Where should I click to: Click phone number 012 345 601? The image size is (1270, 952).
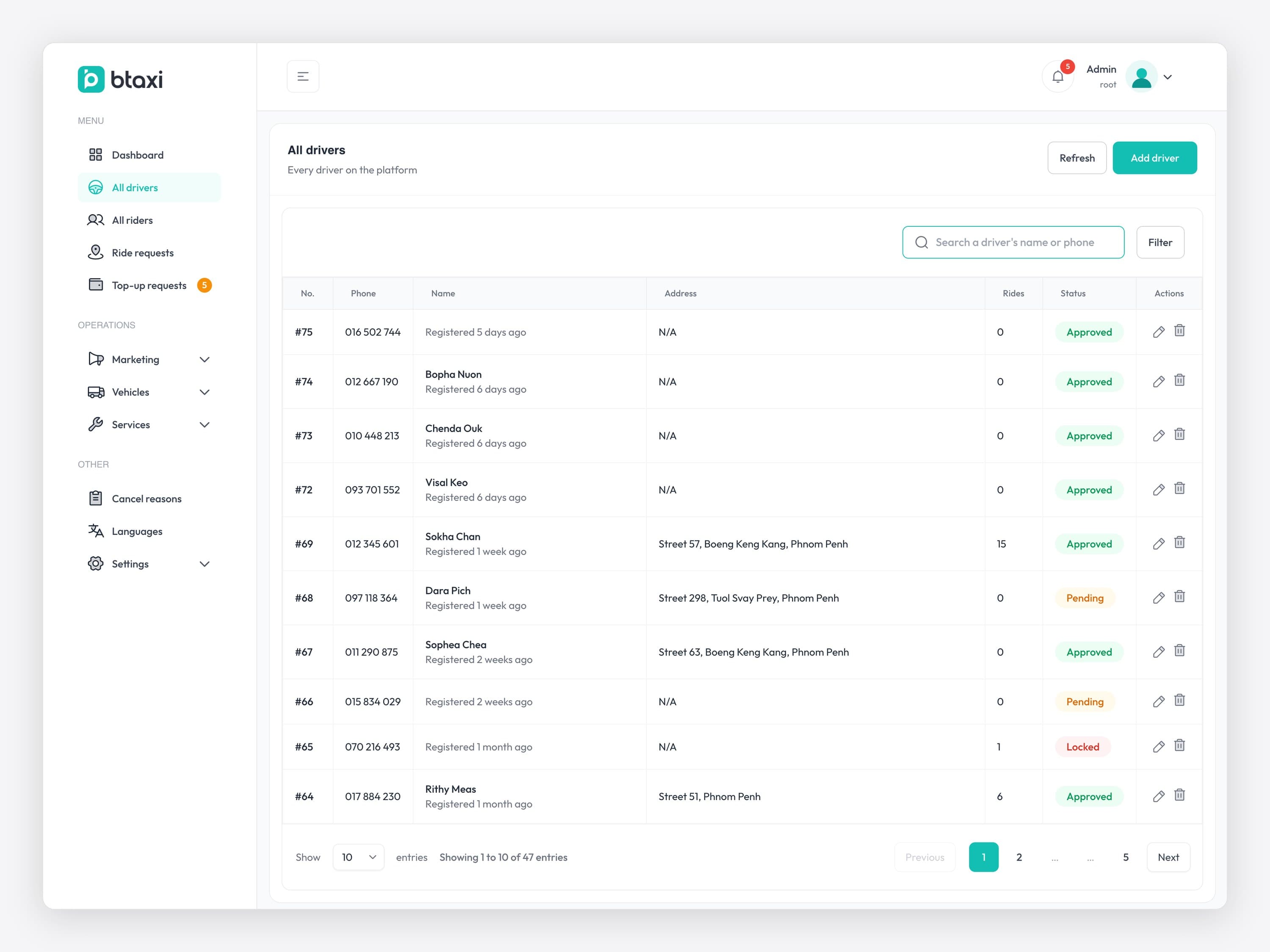[x=371, y=543]
